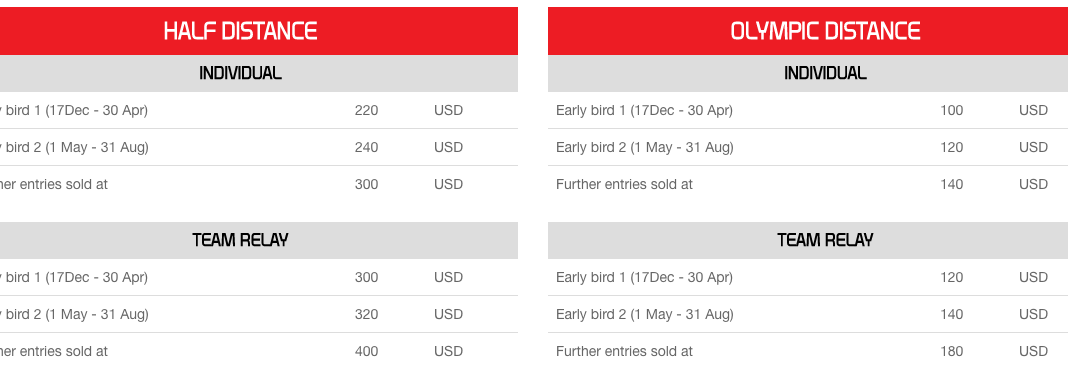Click USD beside the 180 price
1068x376 pixels.
click(x=1033, y=351)
